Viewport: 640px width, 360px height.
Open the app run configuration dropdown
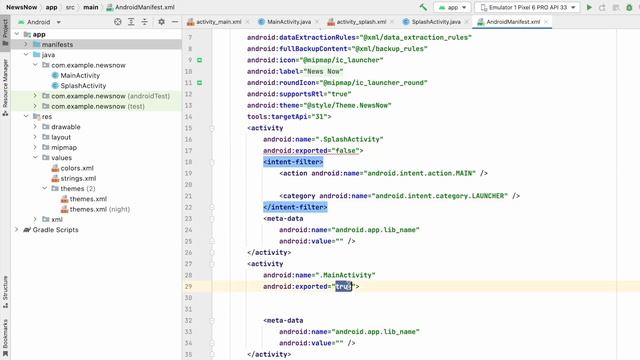point(452,7)
